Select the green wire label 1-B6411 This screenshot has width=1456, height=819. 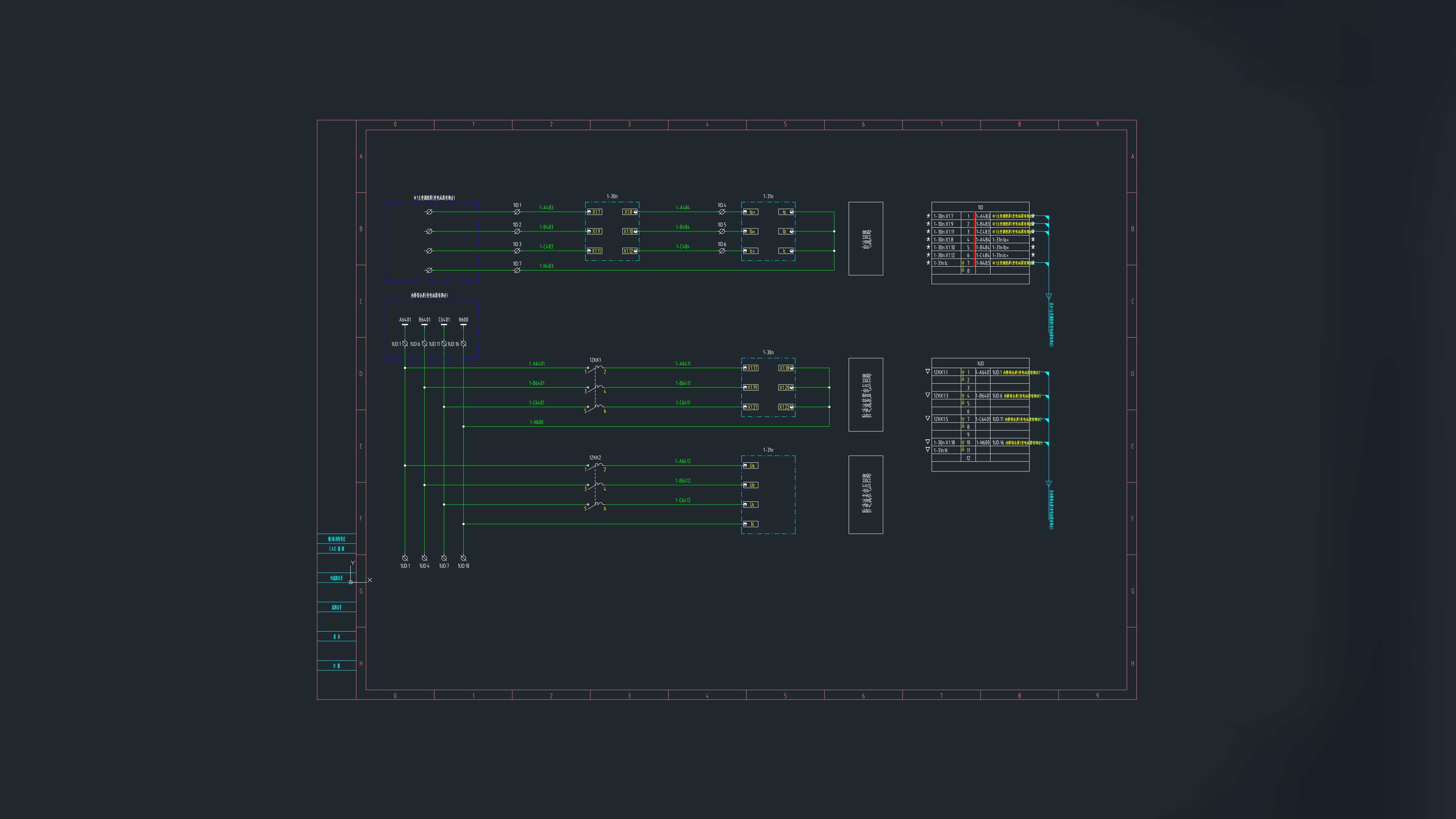683,383
